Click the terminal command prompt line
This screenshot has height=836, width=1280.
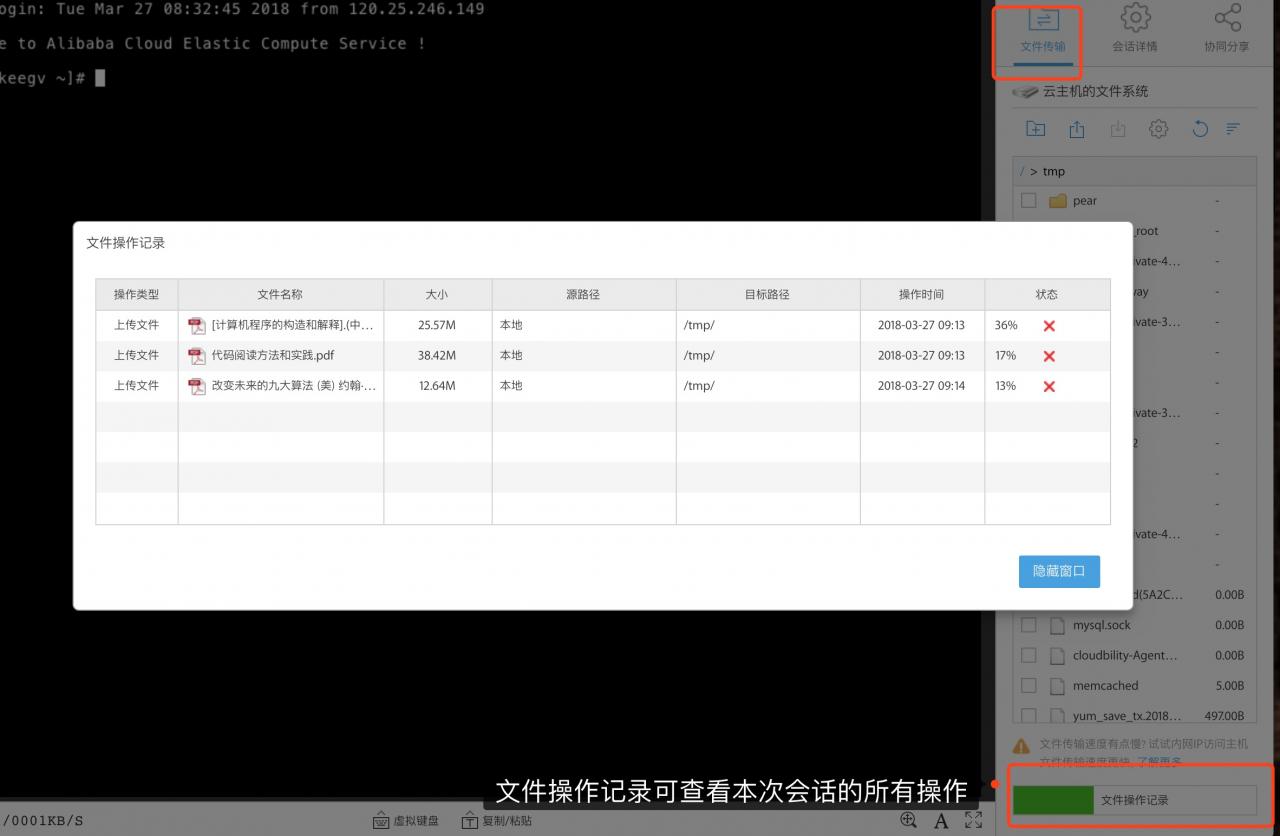[53, 78]
